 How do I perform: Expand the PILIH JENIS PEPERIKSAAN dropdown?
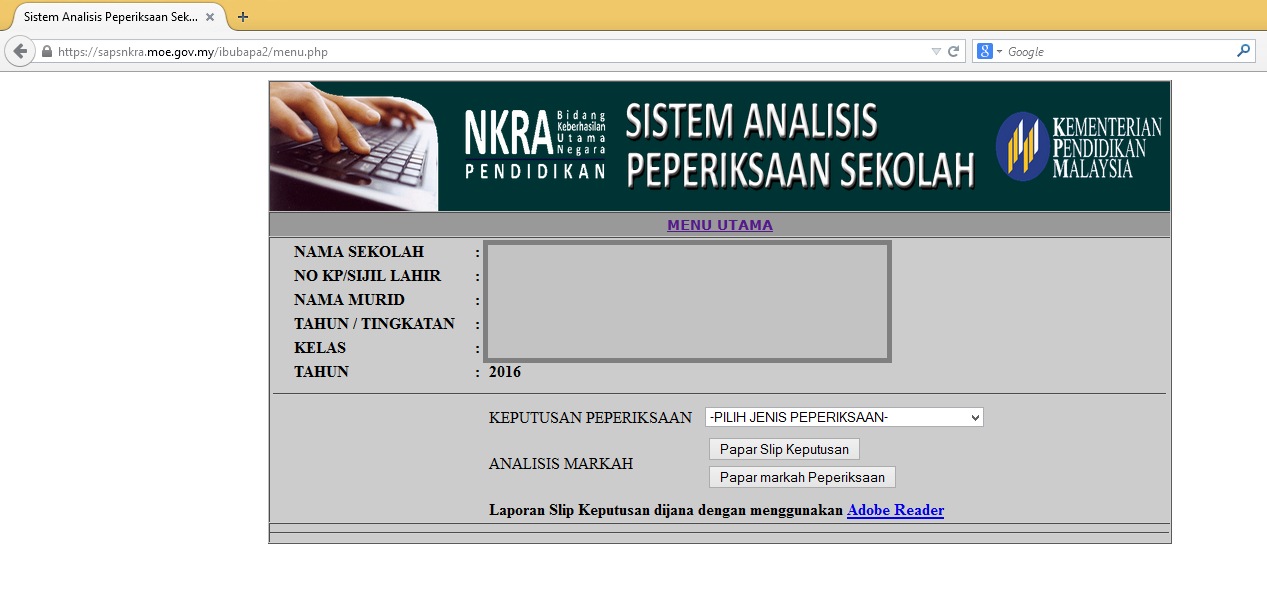(844, 417)
